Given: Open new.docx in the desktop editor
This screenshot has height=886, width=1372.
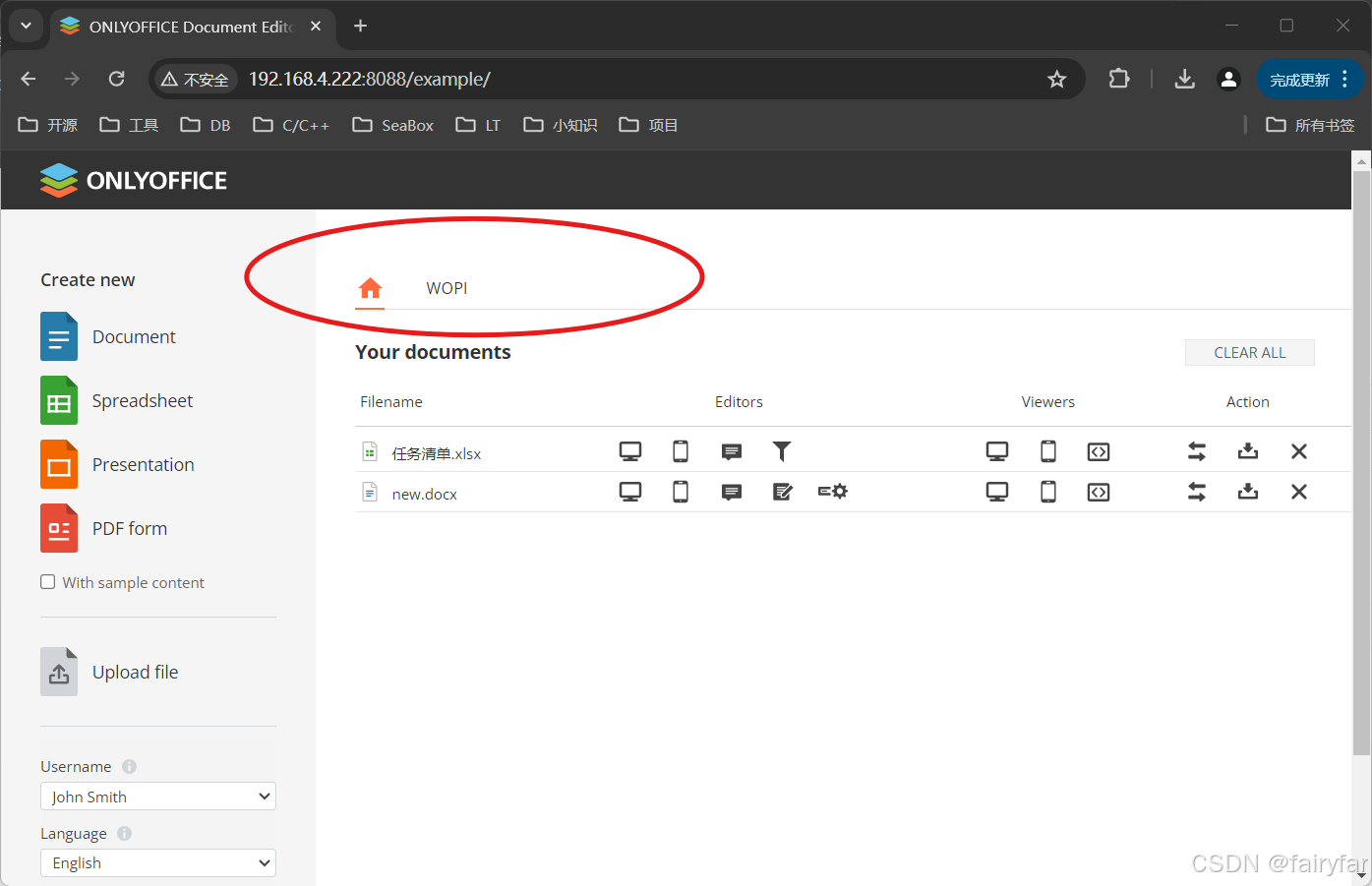Looking at the screenshot, I should pyautogui.click(x=630, y=492).
